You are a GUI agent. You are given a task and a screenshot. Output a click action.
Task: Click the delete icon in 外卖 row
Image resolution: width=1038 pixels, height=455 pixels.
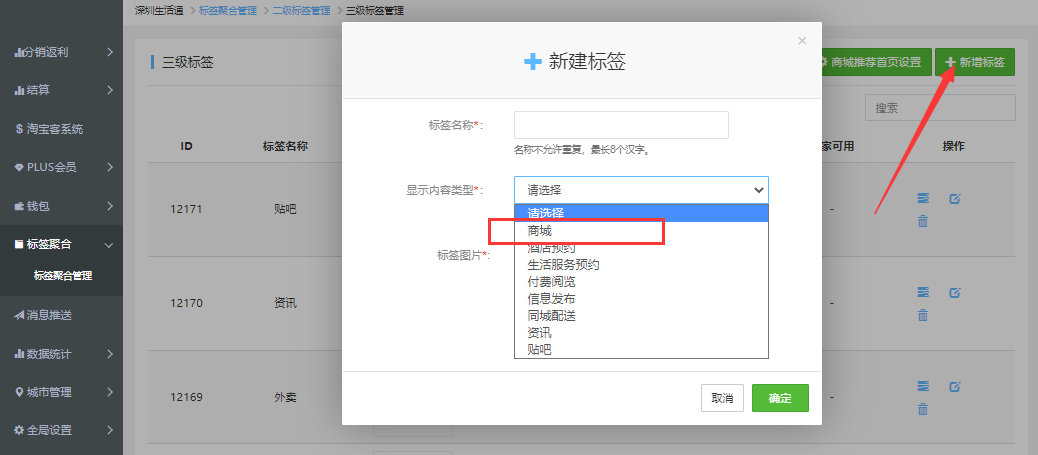pyautogui.click(x=923, y=409)
